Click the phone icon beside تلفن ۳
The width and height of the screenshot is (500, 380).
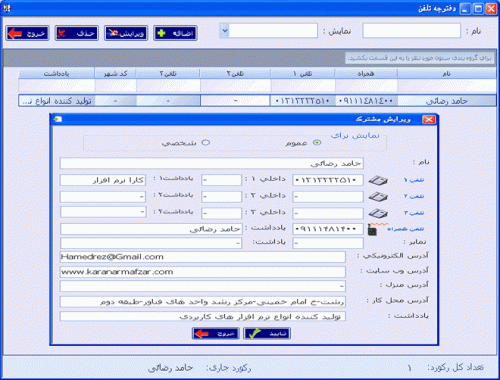click(x=378, y=213)
